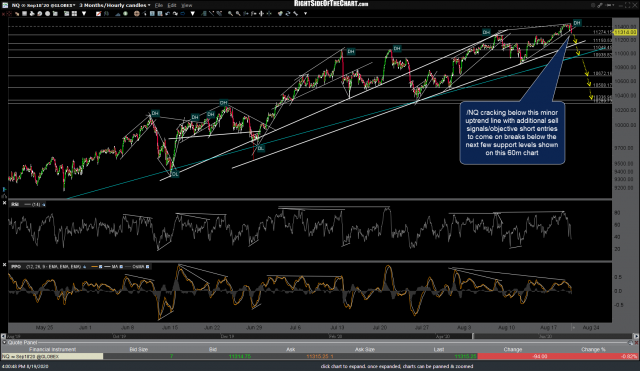Click the Change % value -0.82%
This screenshot has height=371, width=640.
pyautogui.click(x=629, y=356)
